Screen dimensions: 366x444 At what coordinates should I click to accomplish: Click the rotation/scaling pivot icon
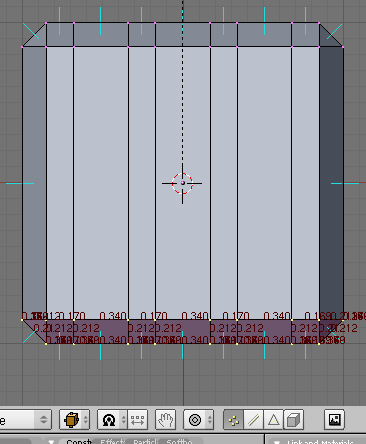[109, 419]
